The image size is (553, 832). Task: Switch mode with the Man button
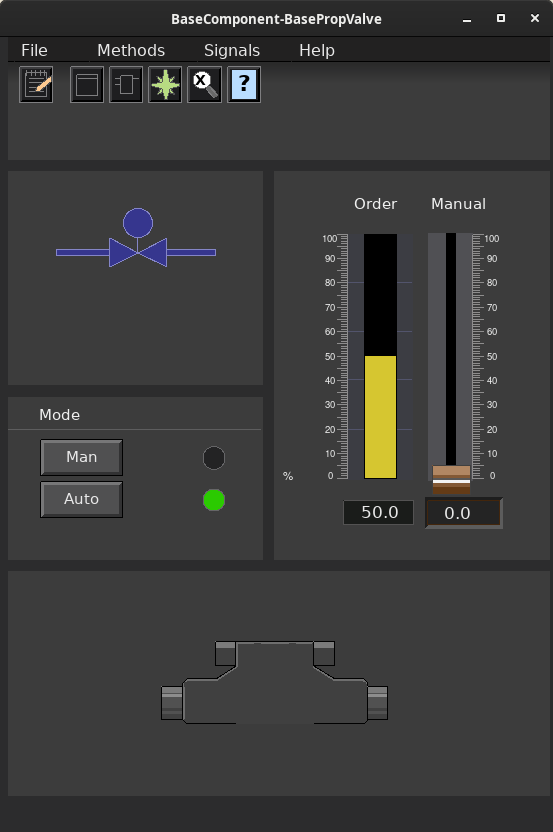click(82, 457)
